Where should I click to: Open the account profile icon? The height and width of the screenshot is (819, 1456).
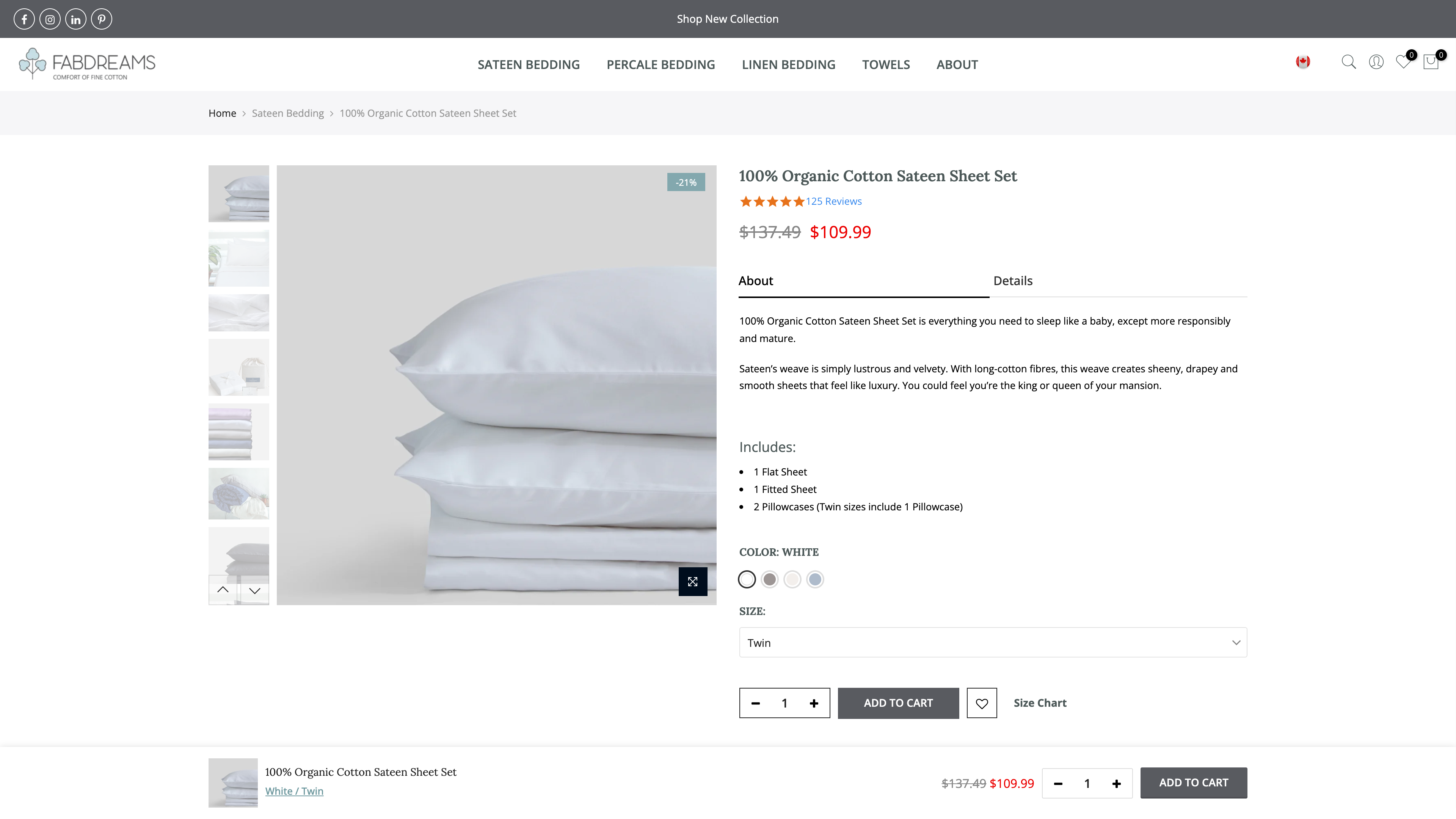coord(1376,61)
